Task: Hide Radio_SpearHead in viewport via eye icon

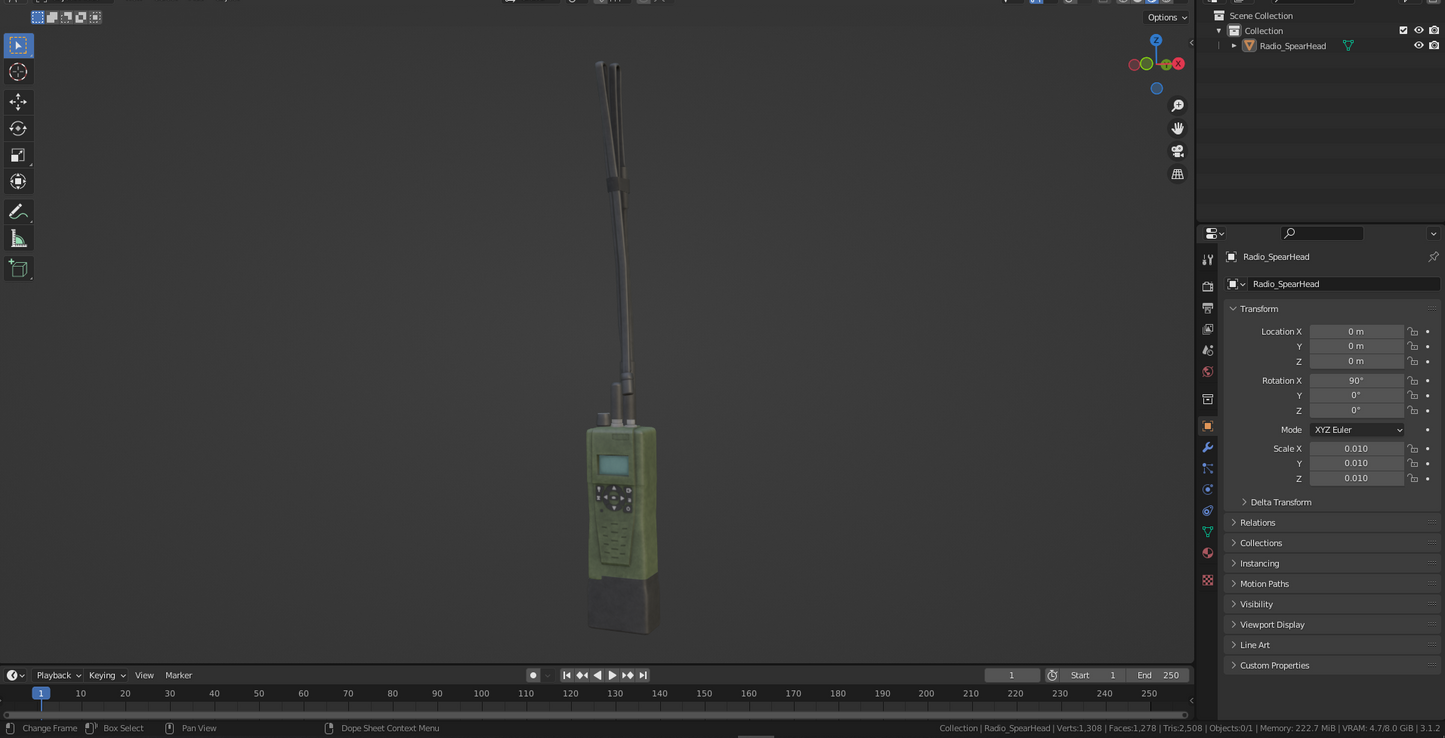Action: (1418, 46)
